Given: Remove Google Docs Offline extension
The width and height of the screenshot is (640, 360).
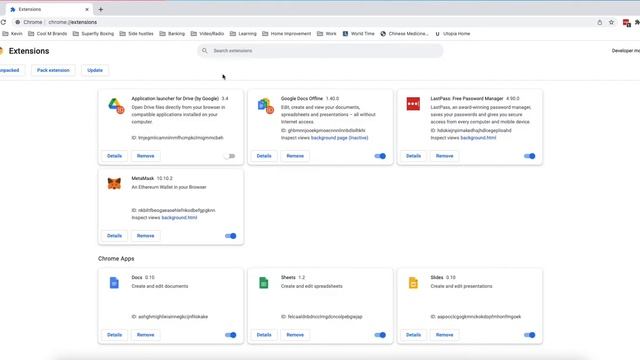Looking at the screenshot, I should coord(295,156).
